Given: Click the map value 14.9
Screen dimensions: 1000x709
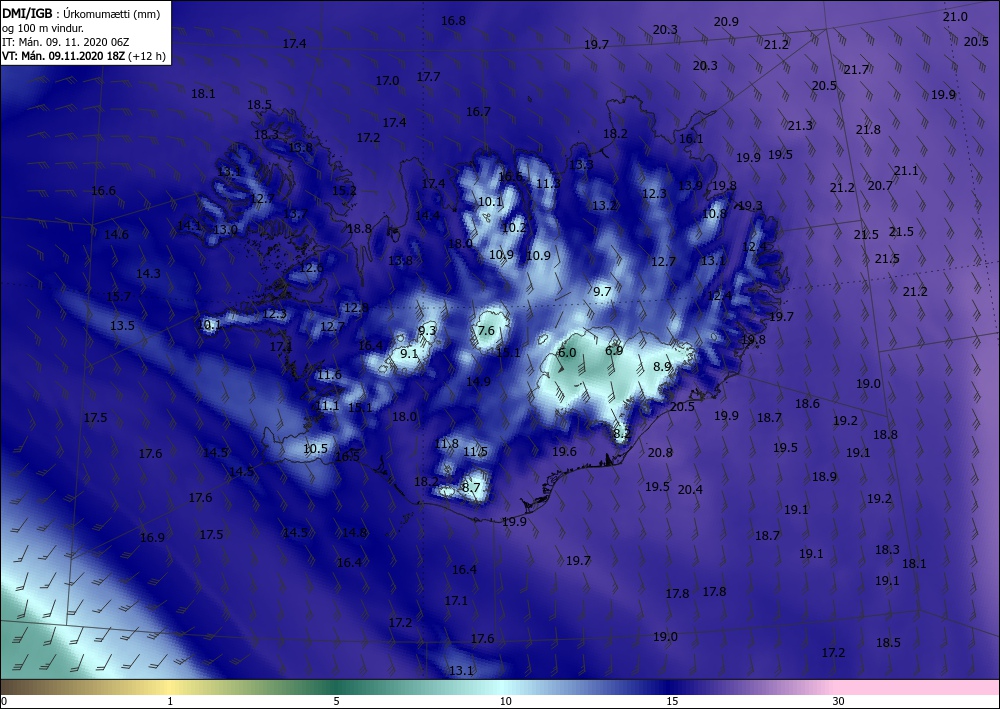Looking at the screenshot, I should (478, 381).
